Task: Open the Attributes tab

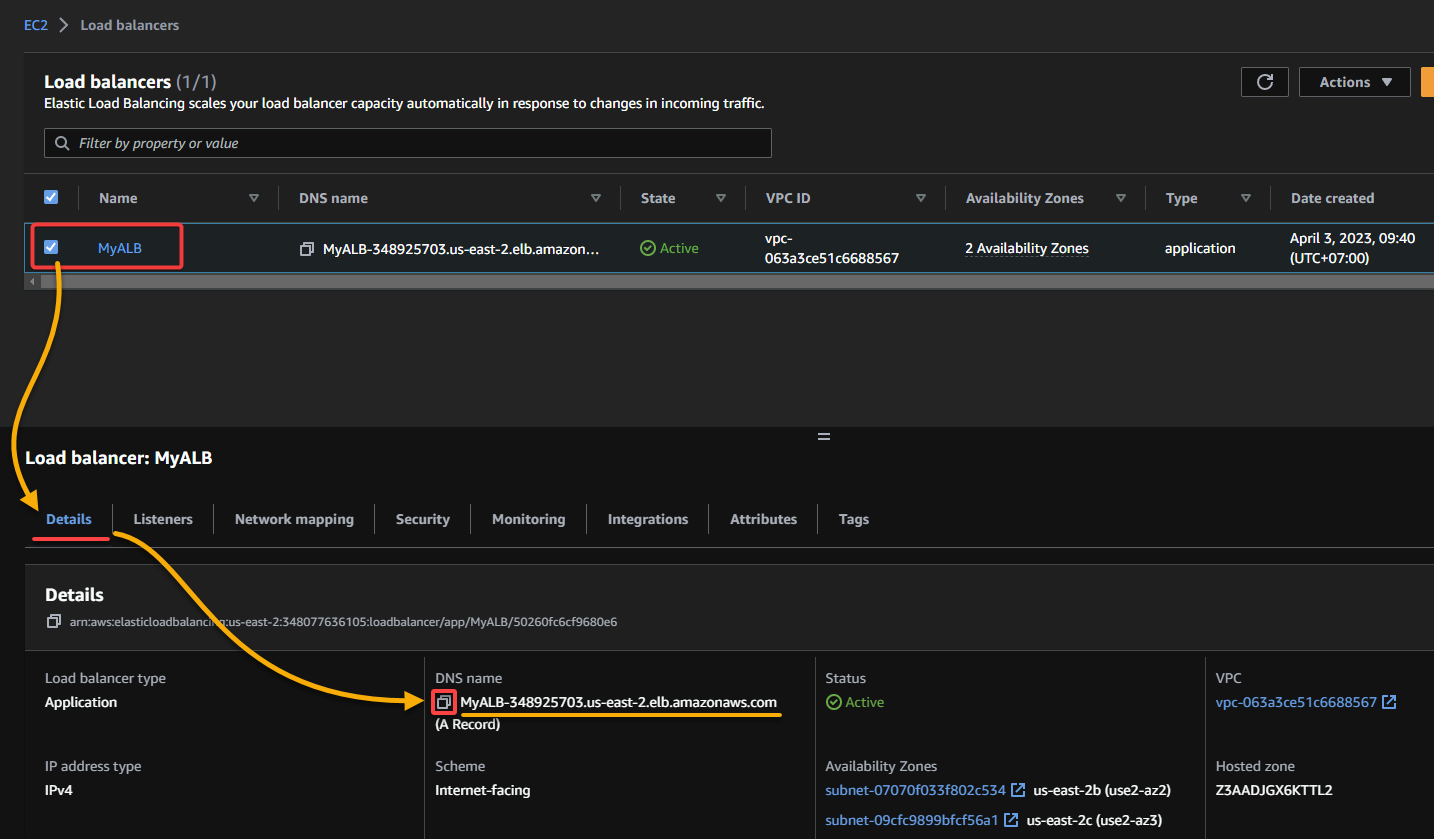Action: (764, 519)
